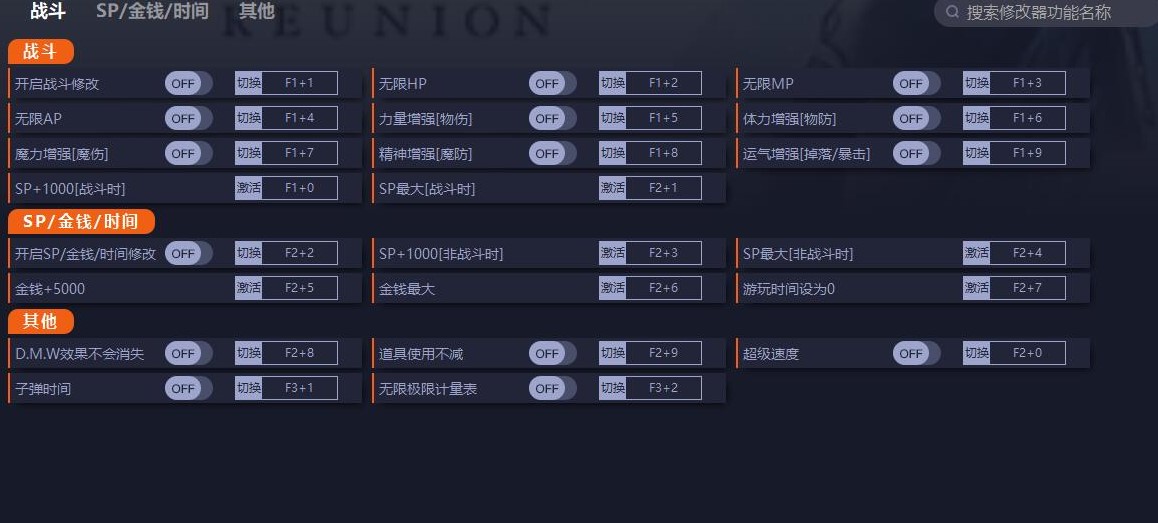Open the 其他 tab

[x=256, y=12]
